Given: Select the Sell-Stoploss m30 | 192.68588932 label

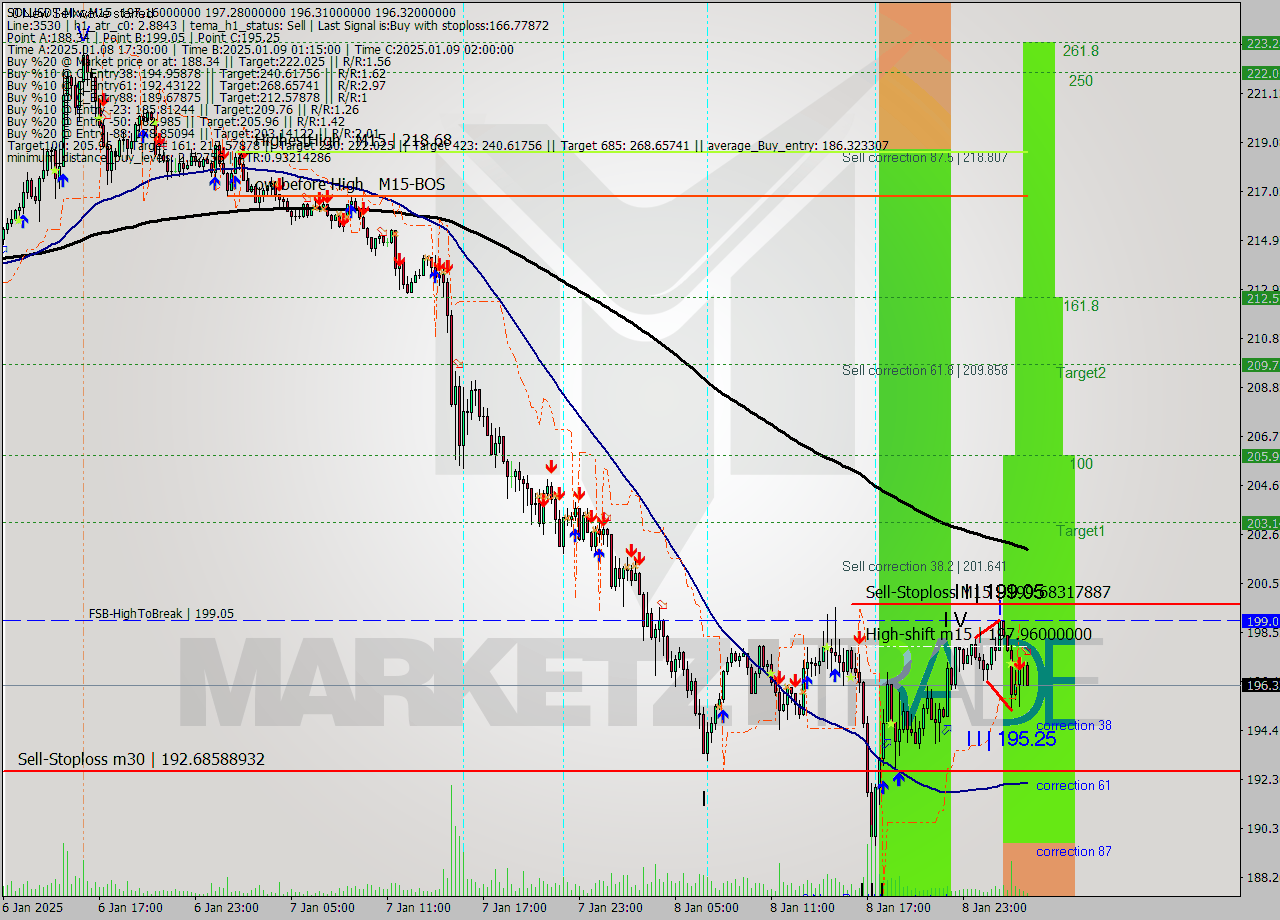Looking at the screenshot, I should (141, 760).
